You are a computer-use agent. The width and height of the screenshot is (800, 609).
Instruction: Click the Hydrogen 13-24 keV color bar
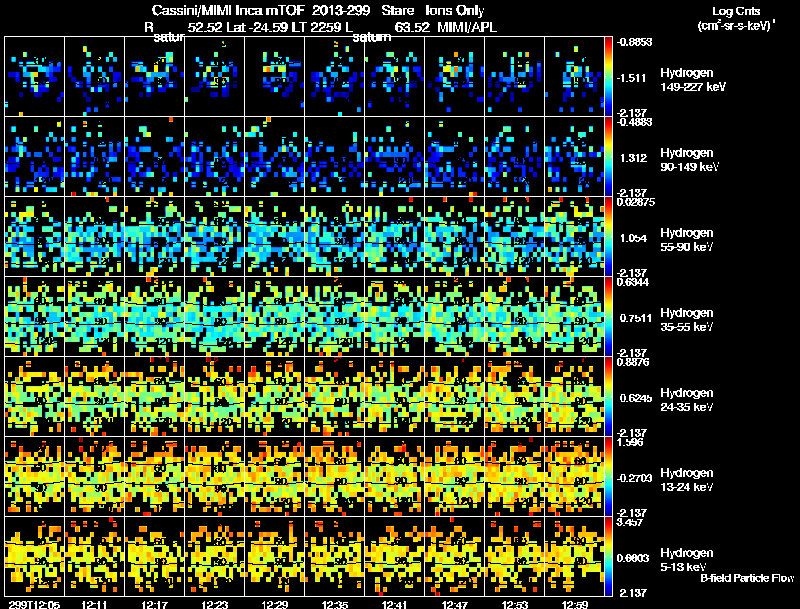click(608, 477)
